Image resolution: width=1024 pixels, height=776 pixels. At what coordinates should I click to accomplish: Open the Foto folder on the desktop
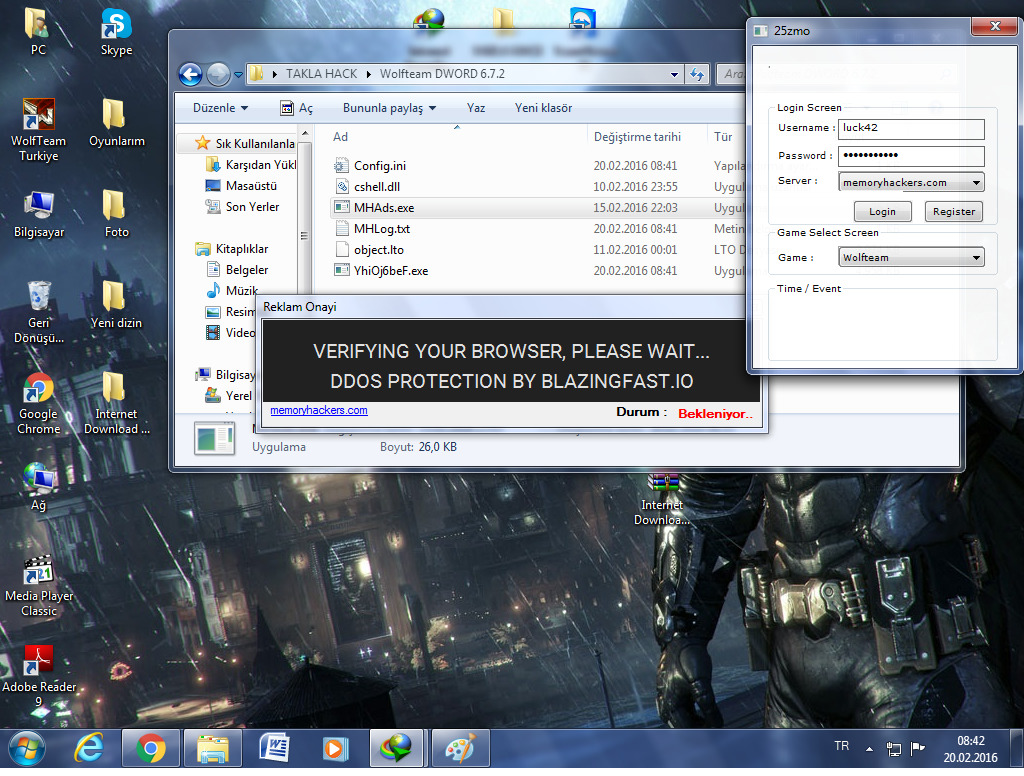tap(116, 214)
